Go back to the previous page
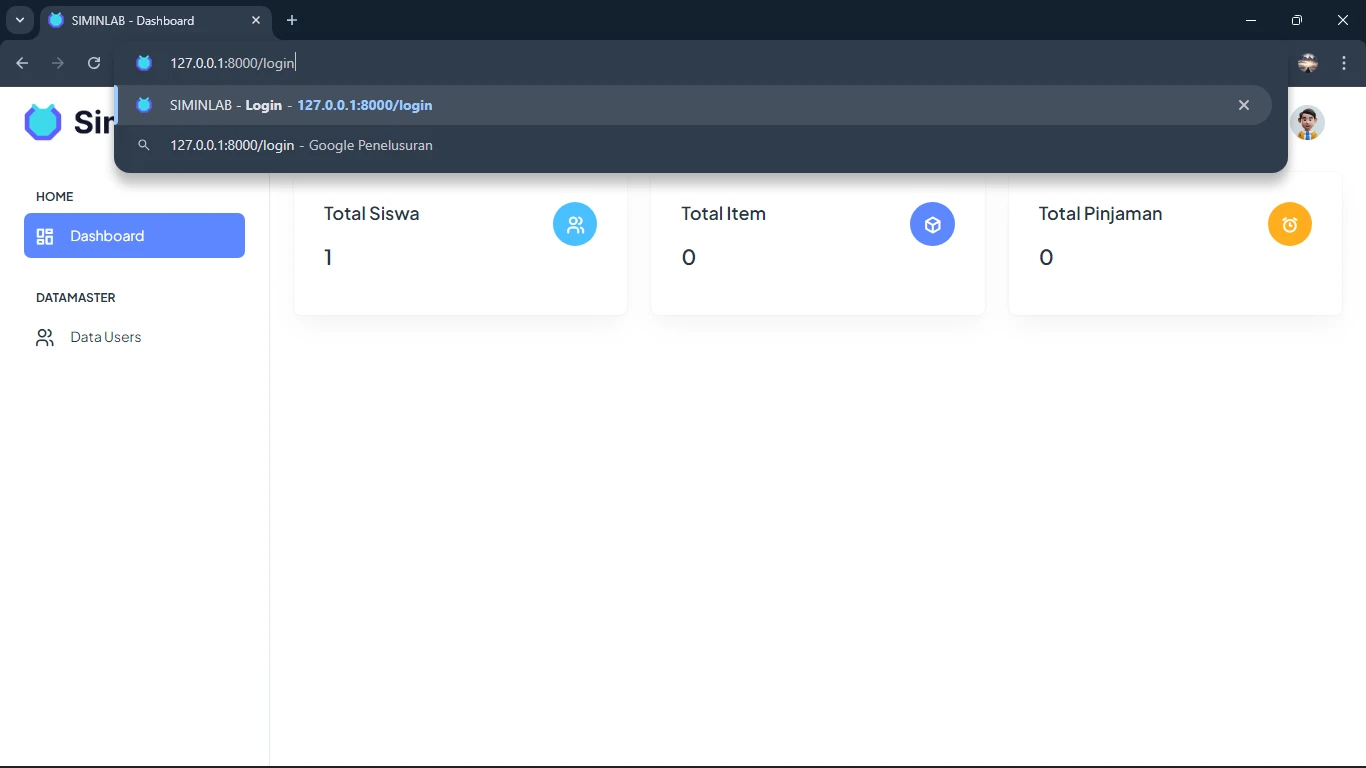 (22, 63)
